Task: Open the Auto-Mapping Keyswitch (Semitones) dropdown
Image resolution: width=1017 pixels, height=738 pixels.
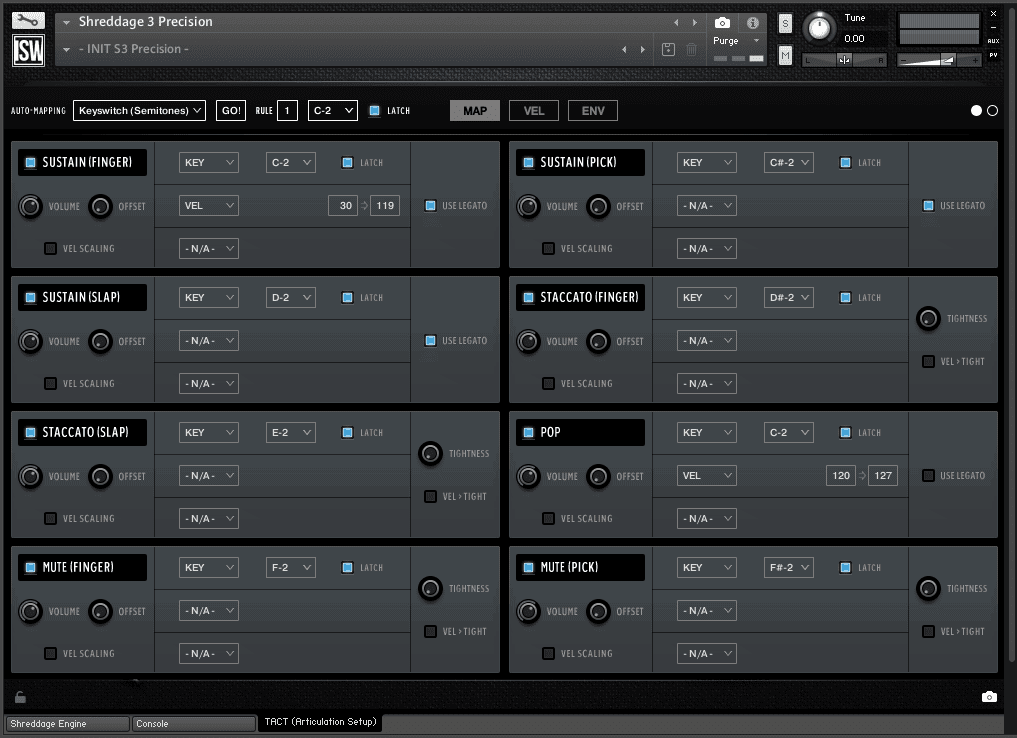Action: pyautogui.click(x=139, y=111)
